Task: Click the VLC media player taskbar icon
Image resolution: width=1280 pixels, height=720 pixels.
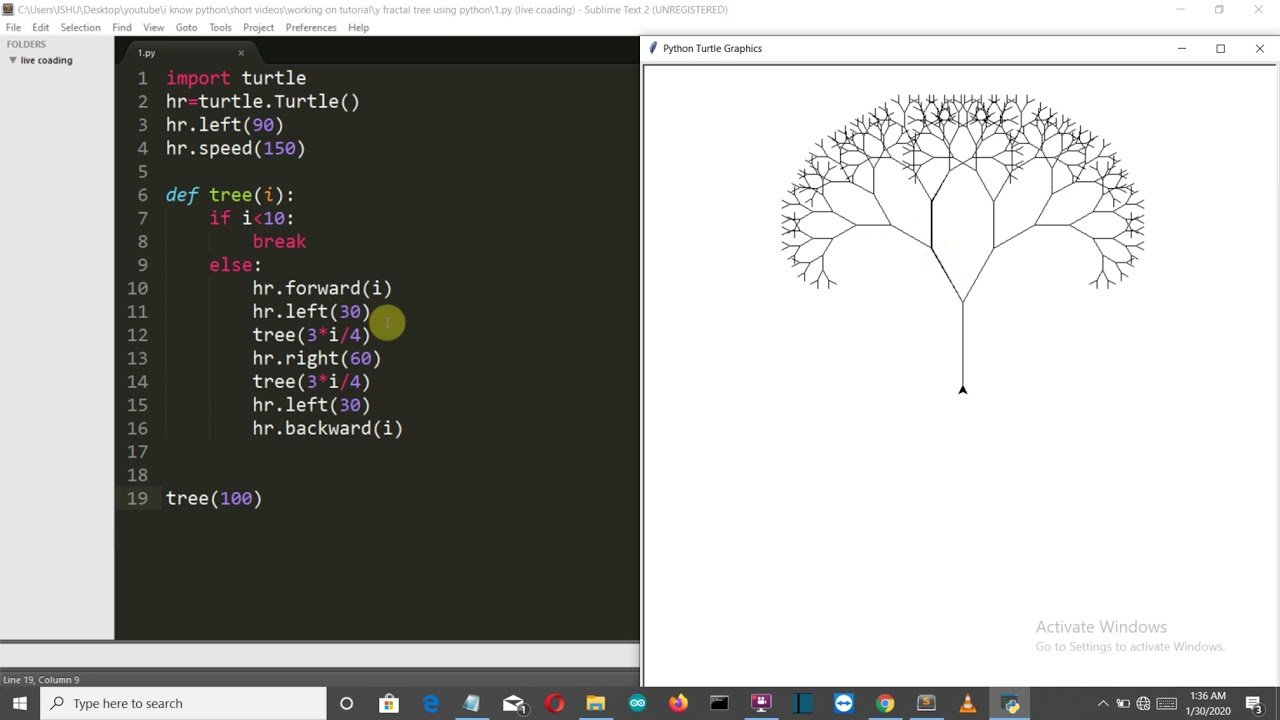Action: click(967, 703)
